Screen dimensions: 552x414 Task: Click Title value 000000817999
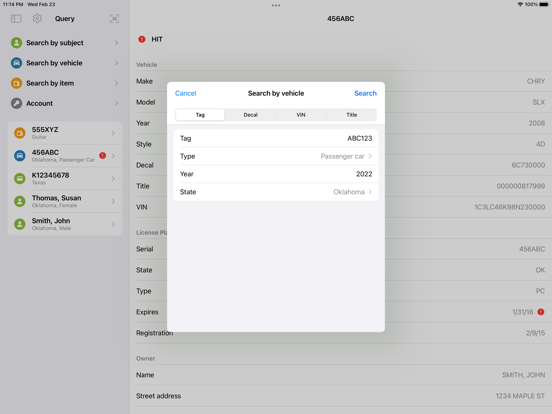(x=521, y=186)
